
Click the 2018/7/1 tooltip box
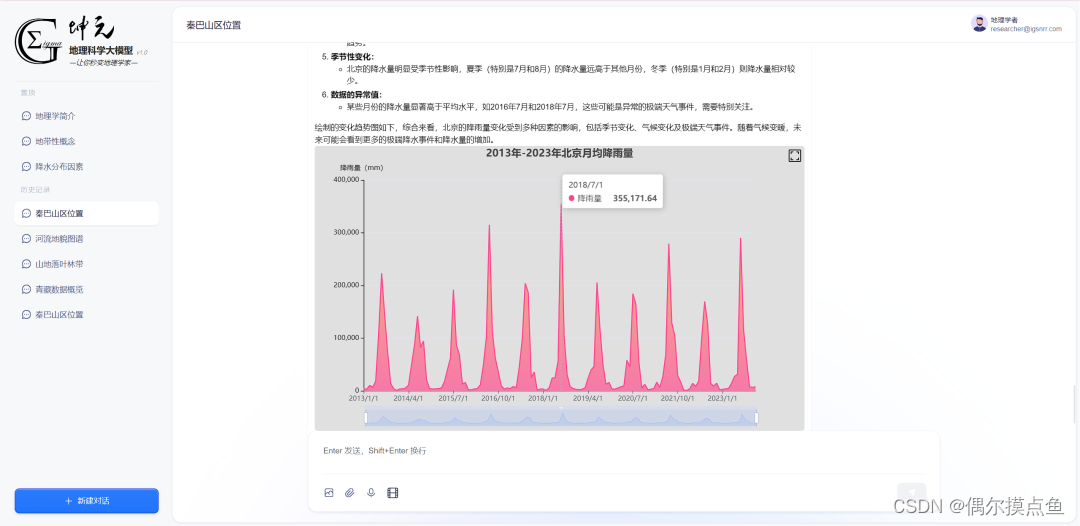point(612,191)
